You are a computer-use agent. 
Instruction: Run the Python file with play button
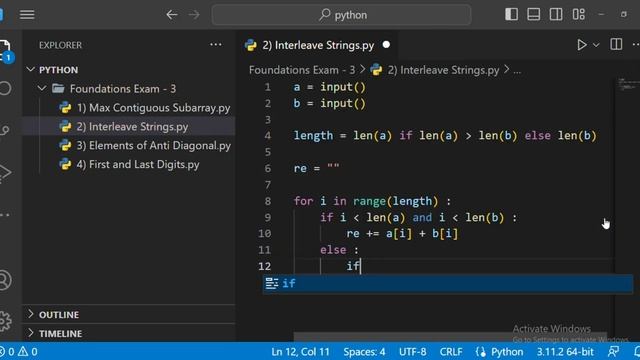pos(582,44)
